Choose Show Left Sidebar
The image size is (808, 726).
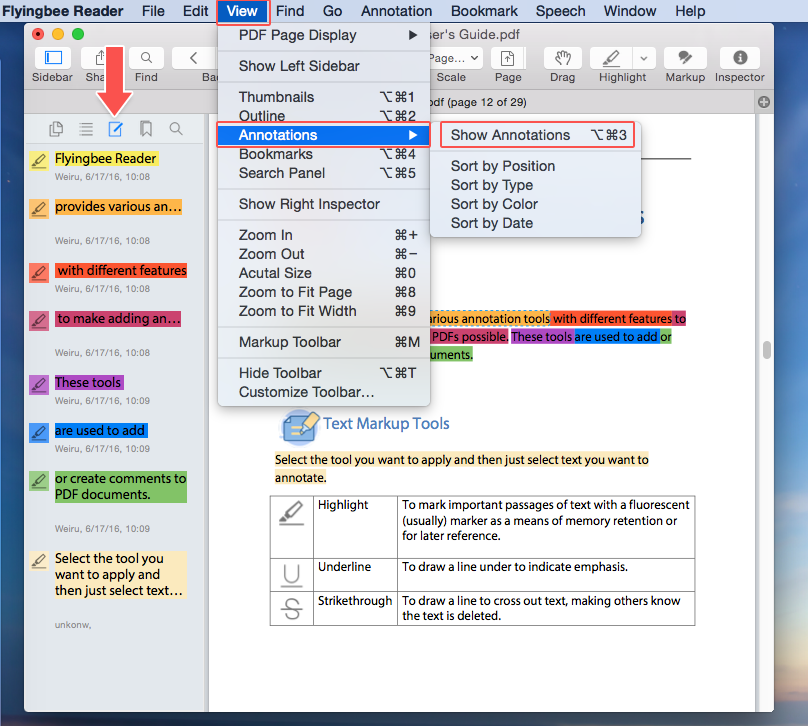[324, 66]
